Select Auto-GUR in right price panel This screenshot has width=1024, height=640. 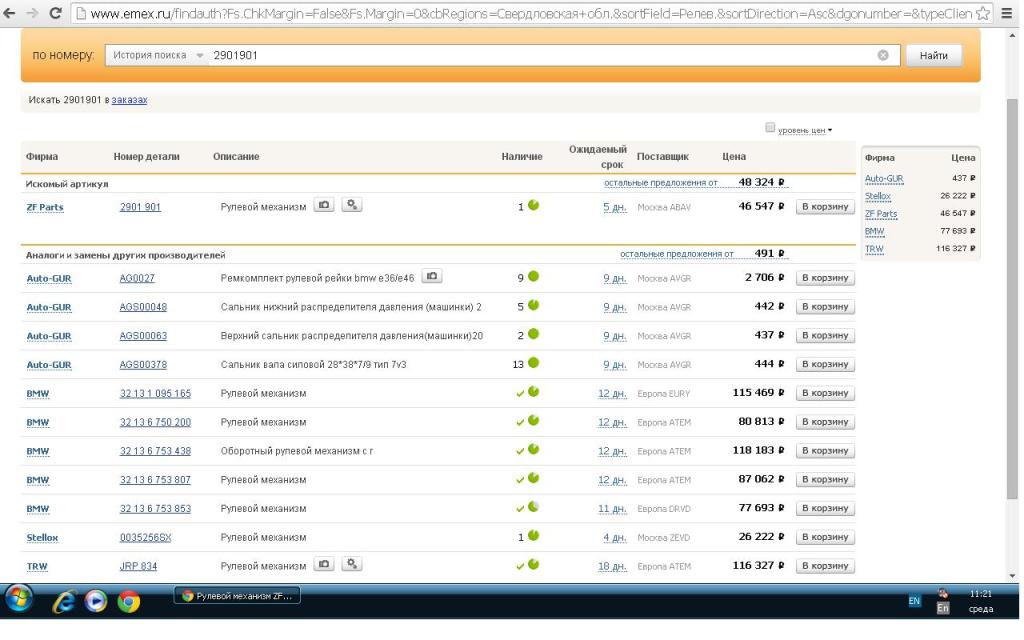884,178
